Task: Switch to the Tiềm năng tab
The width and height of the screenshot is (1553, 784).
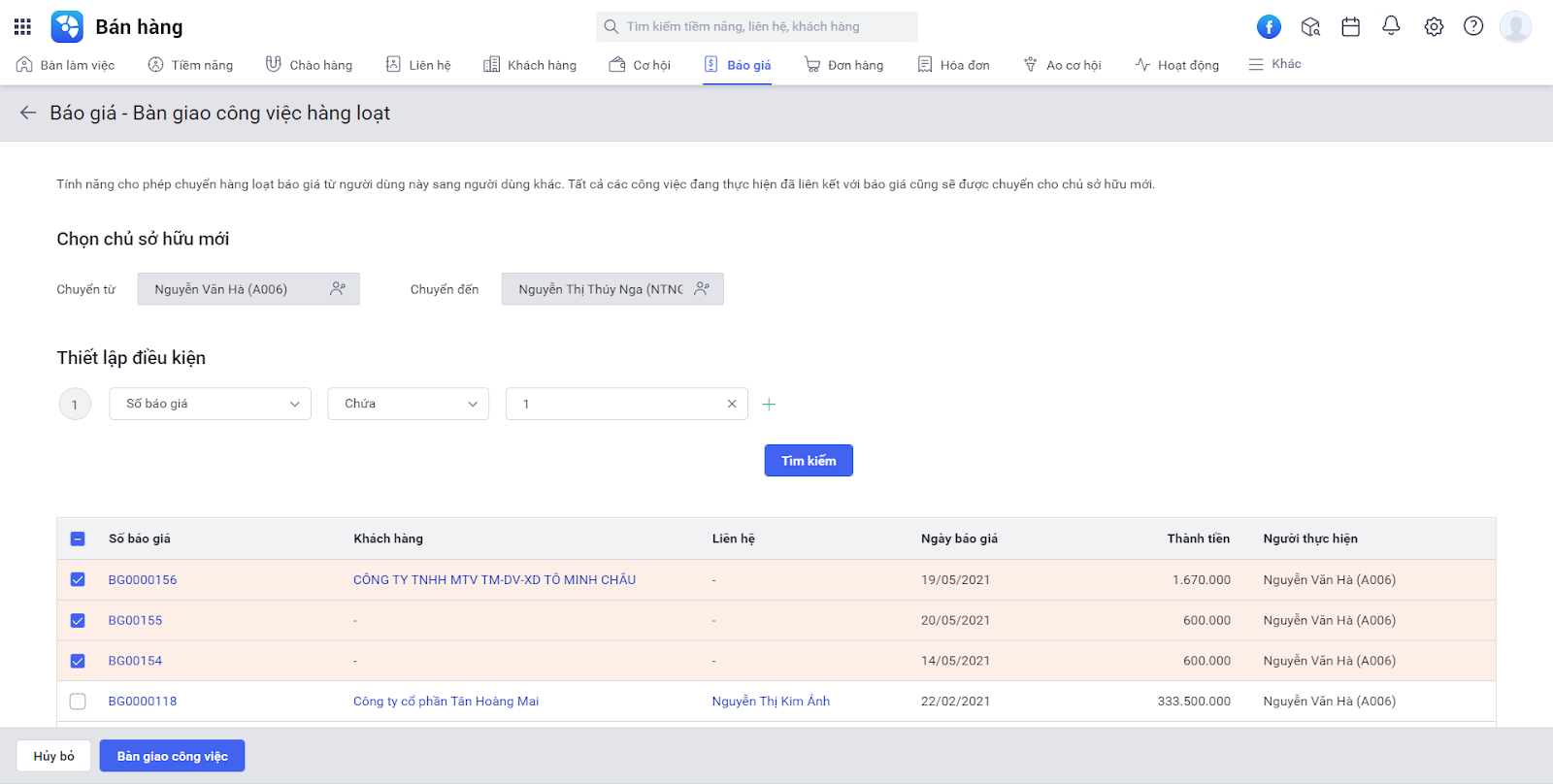Action: 190,65
